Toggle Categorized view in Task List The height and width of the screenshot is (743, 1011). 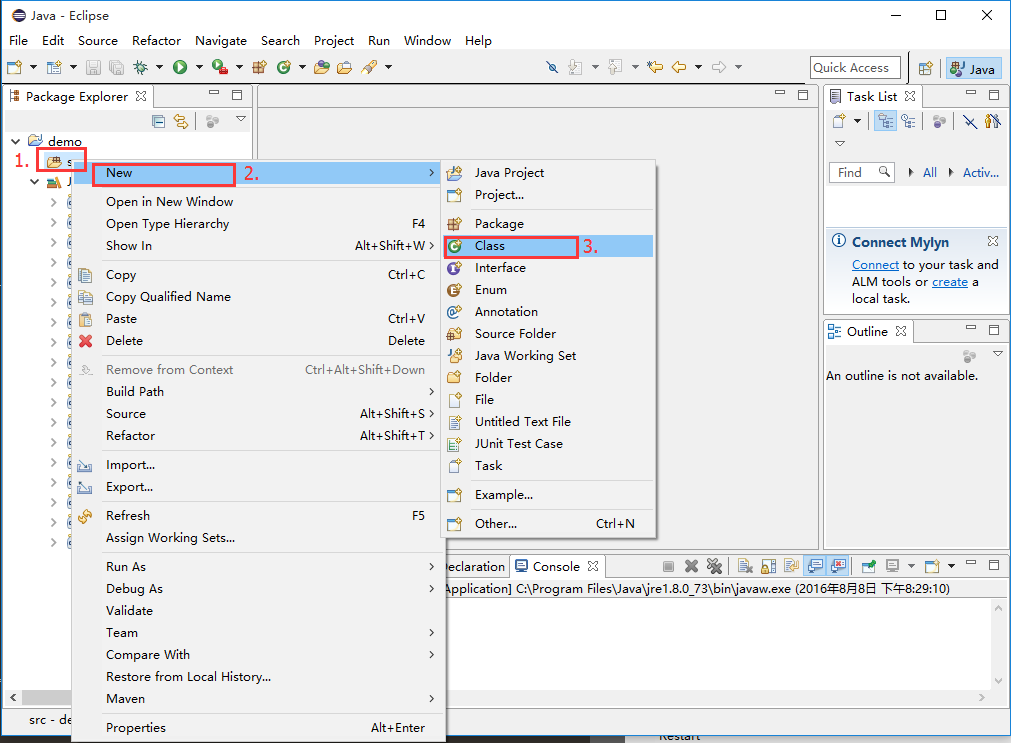tap(886, 121)
